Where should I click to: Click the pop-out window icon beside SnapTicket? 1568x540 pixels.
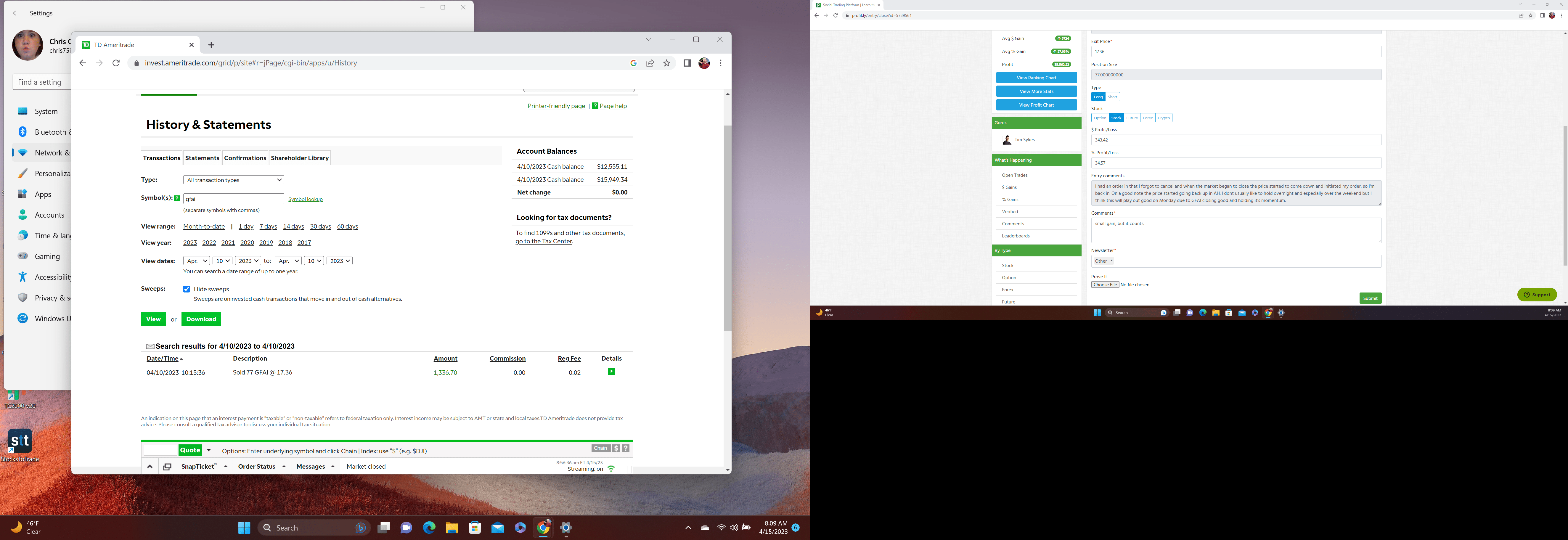click(167, 466)
